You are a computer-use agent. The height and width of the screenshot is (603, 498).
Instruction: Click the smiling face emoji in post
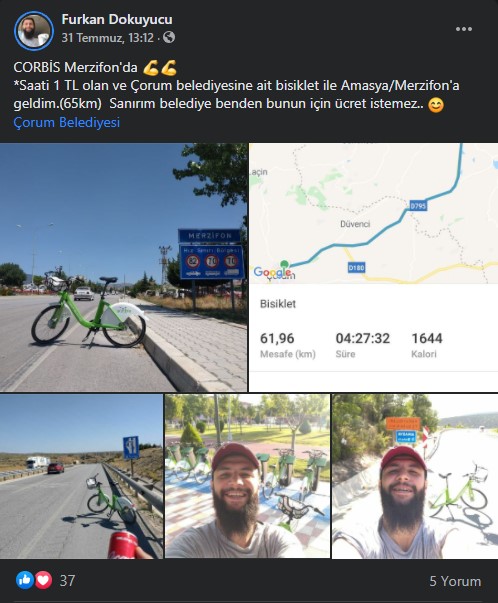coord(435,105)
